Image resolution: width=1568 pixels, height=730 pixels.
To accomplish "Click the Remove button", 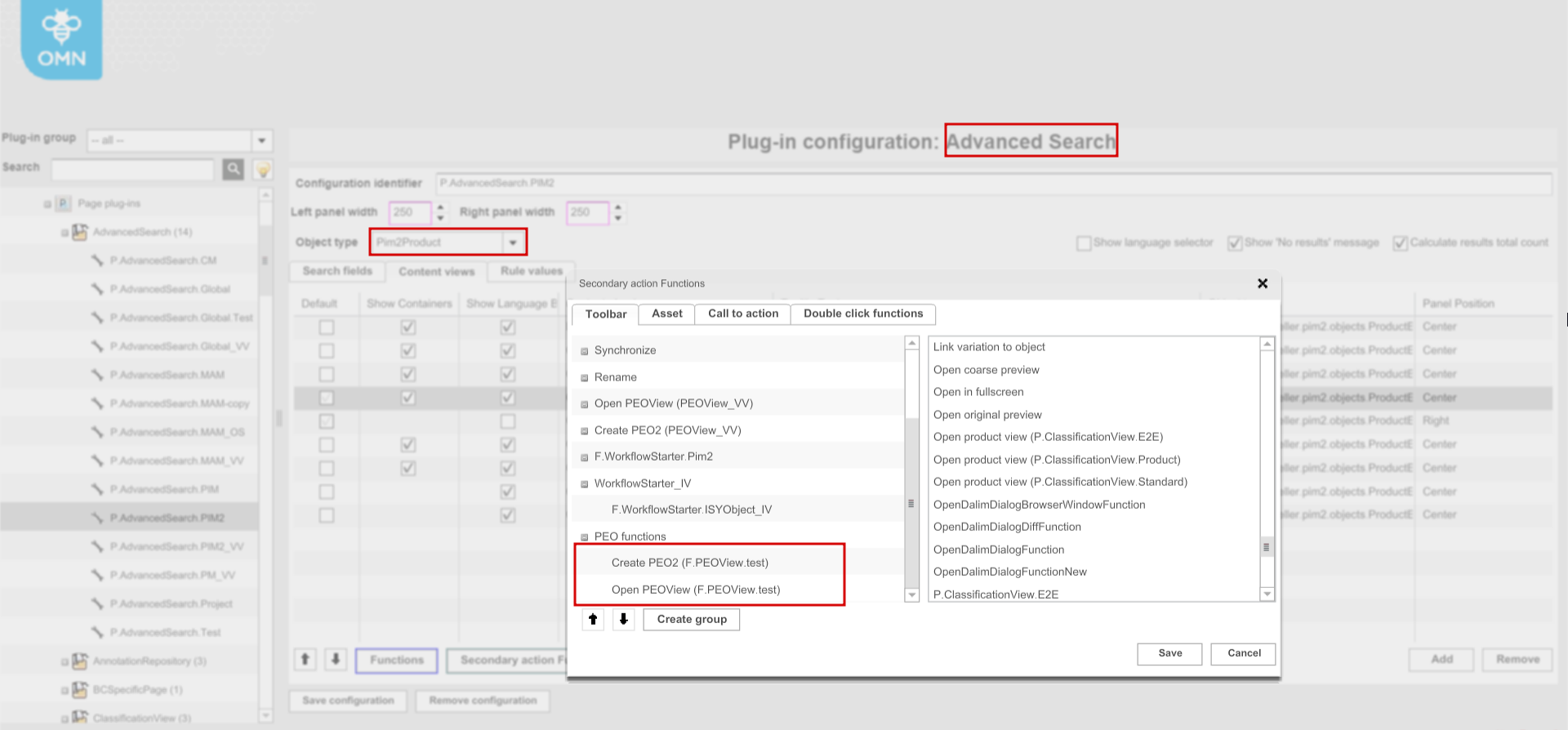I will pos(1517,659).
